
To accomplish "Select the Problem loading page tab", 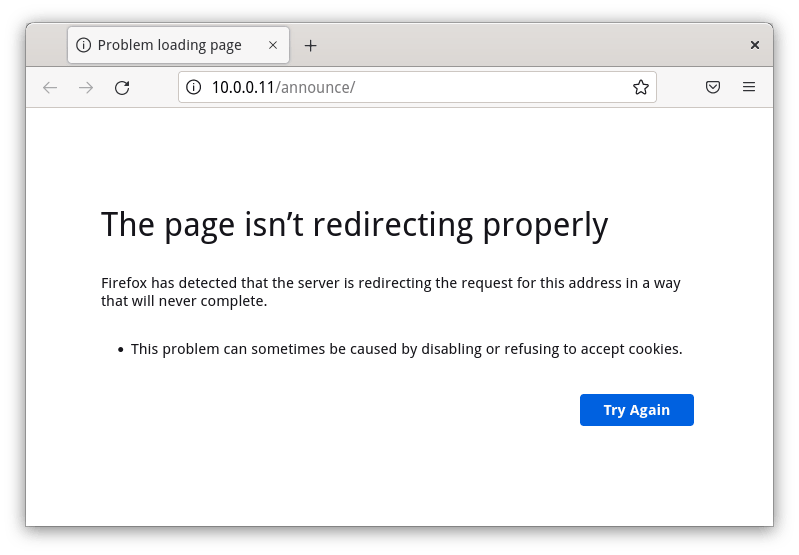I will [x=178, y=45].
